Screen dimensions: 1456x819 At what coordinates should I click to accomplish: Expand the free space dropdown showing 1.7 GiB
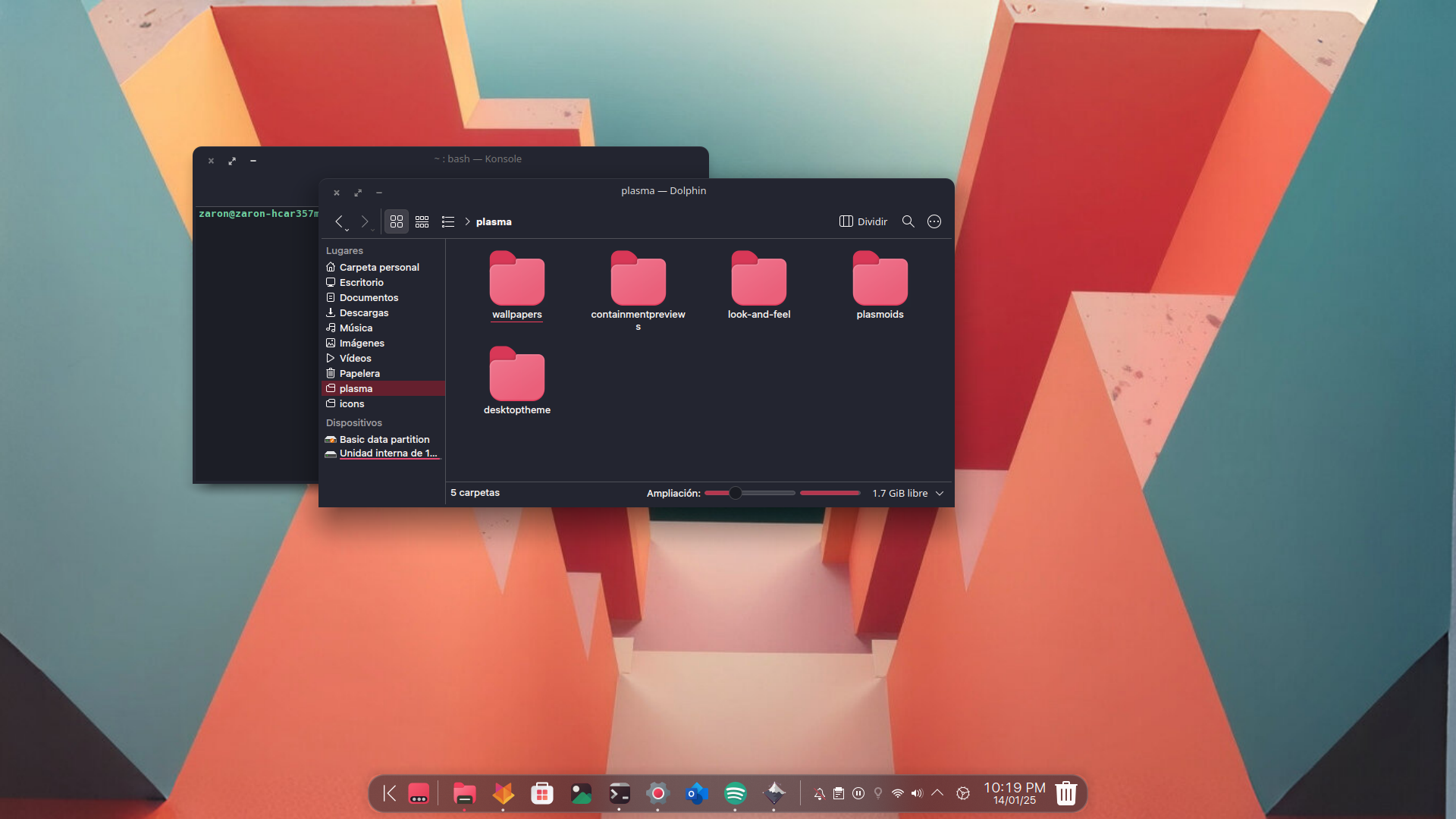(x=939, y=493)
